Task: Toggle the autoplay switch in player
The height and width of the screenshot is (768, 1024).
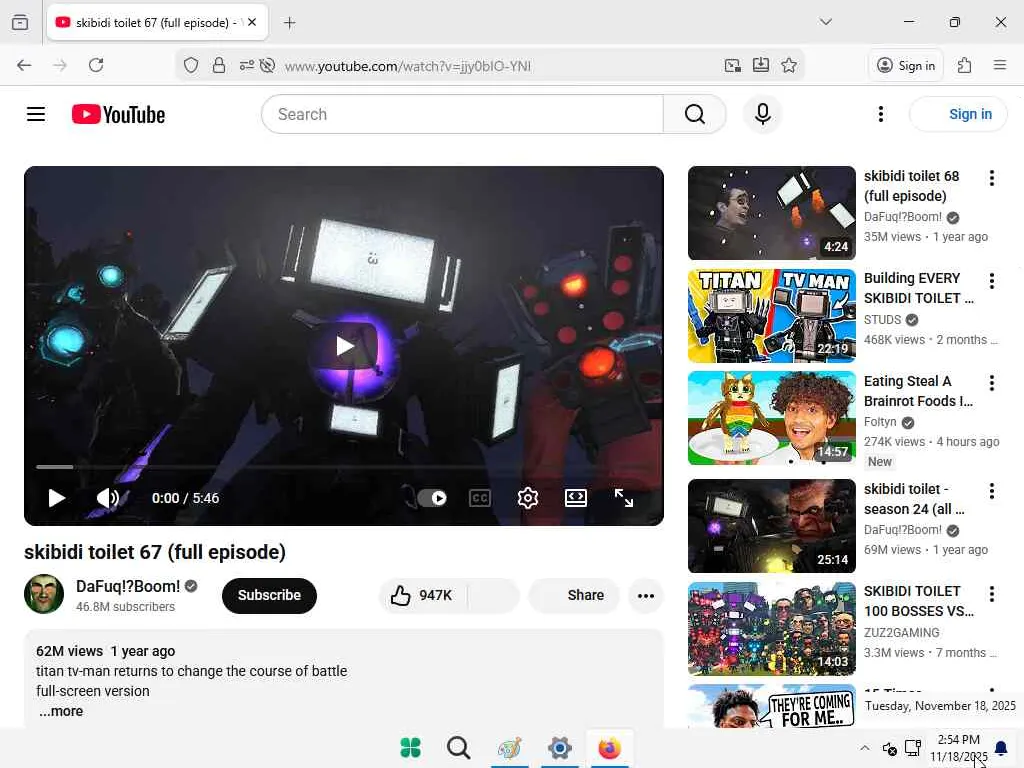Action: [x=432, y=498]
